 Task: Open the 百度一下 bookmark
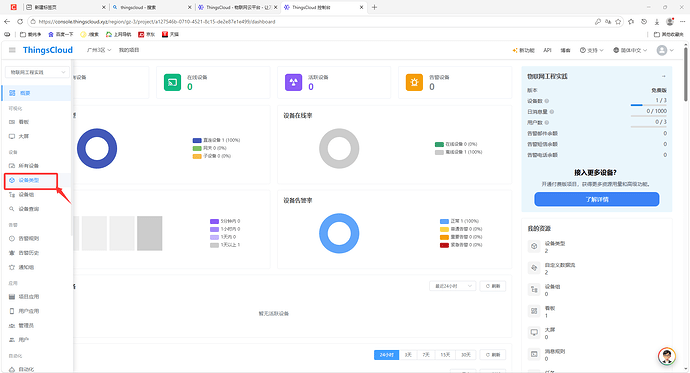coord(61,34)
